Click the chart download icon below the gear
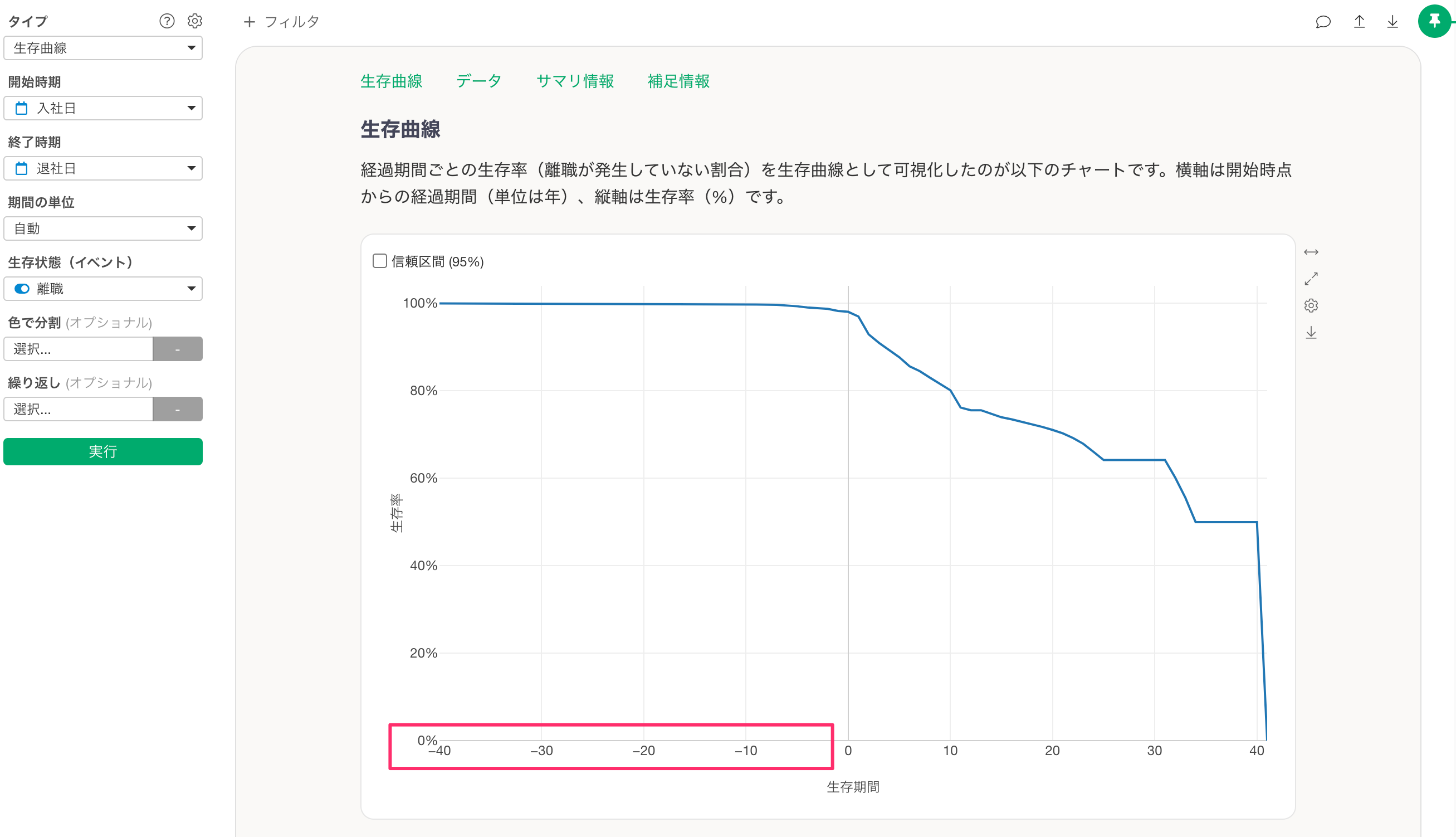This screenshot has height=837, width=1456. point(1311,332)
